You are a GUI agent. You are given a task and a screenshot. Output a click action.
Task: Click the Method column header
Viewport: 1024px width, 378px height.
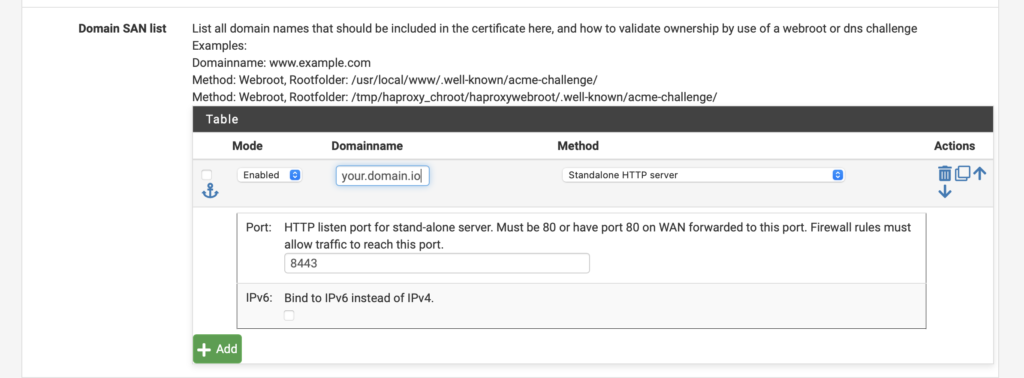click(x=578, y=146)
